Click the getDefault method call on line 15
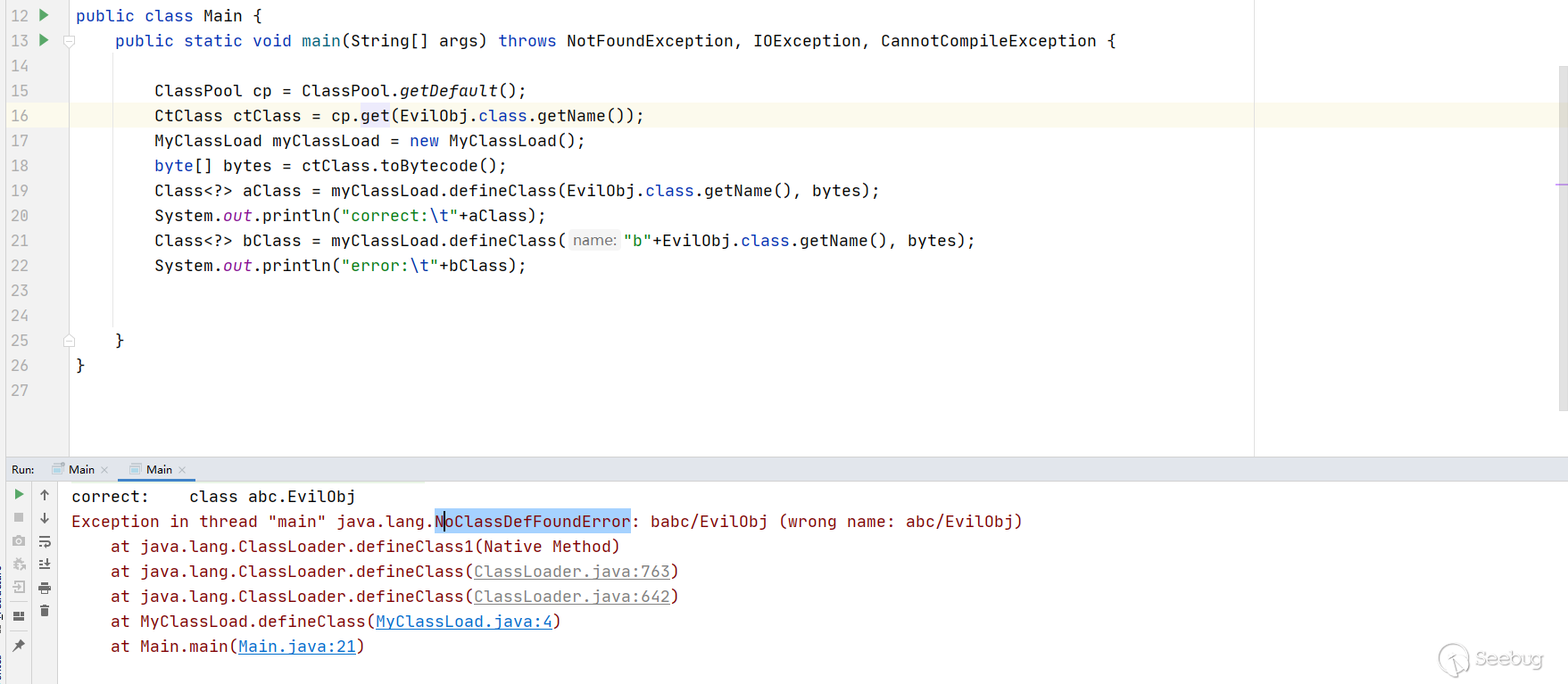 pos(449,91)
